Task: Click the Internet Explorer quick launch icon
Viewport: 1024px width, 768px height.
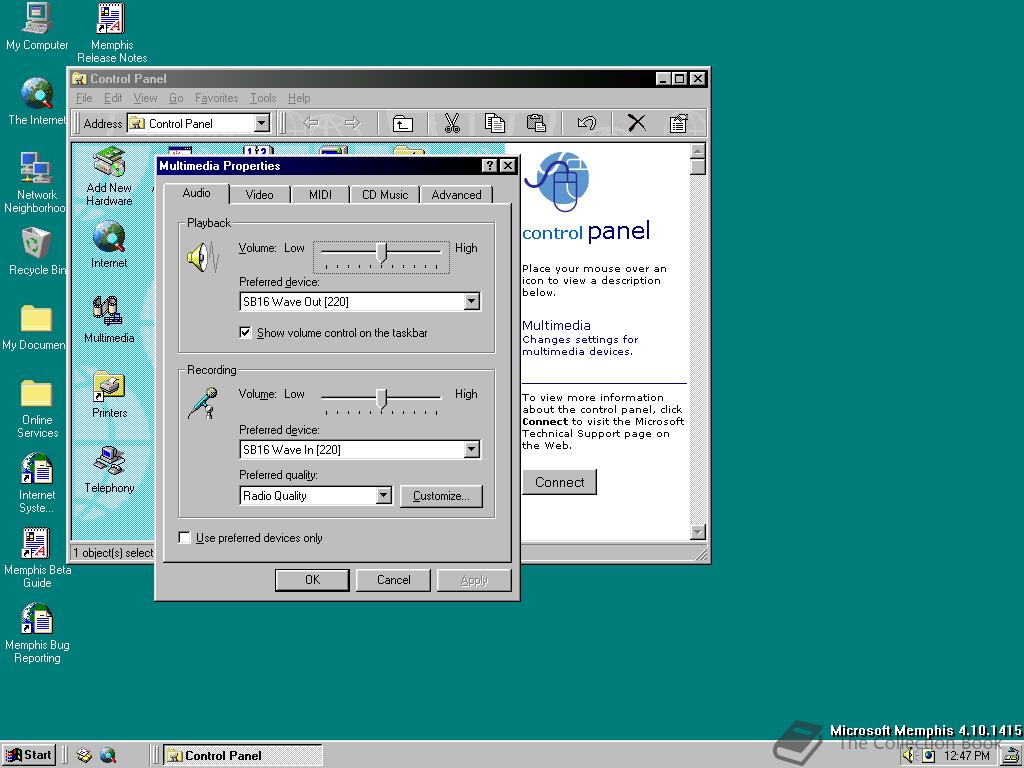Action: [108, 756]
